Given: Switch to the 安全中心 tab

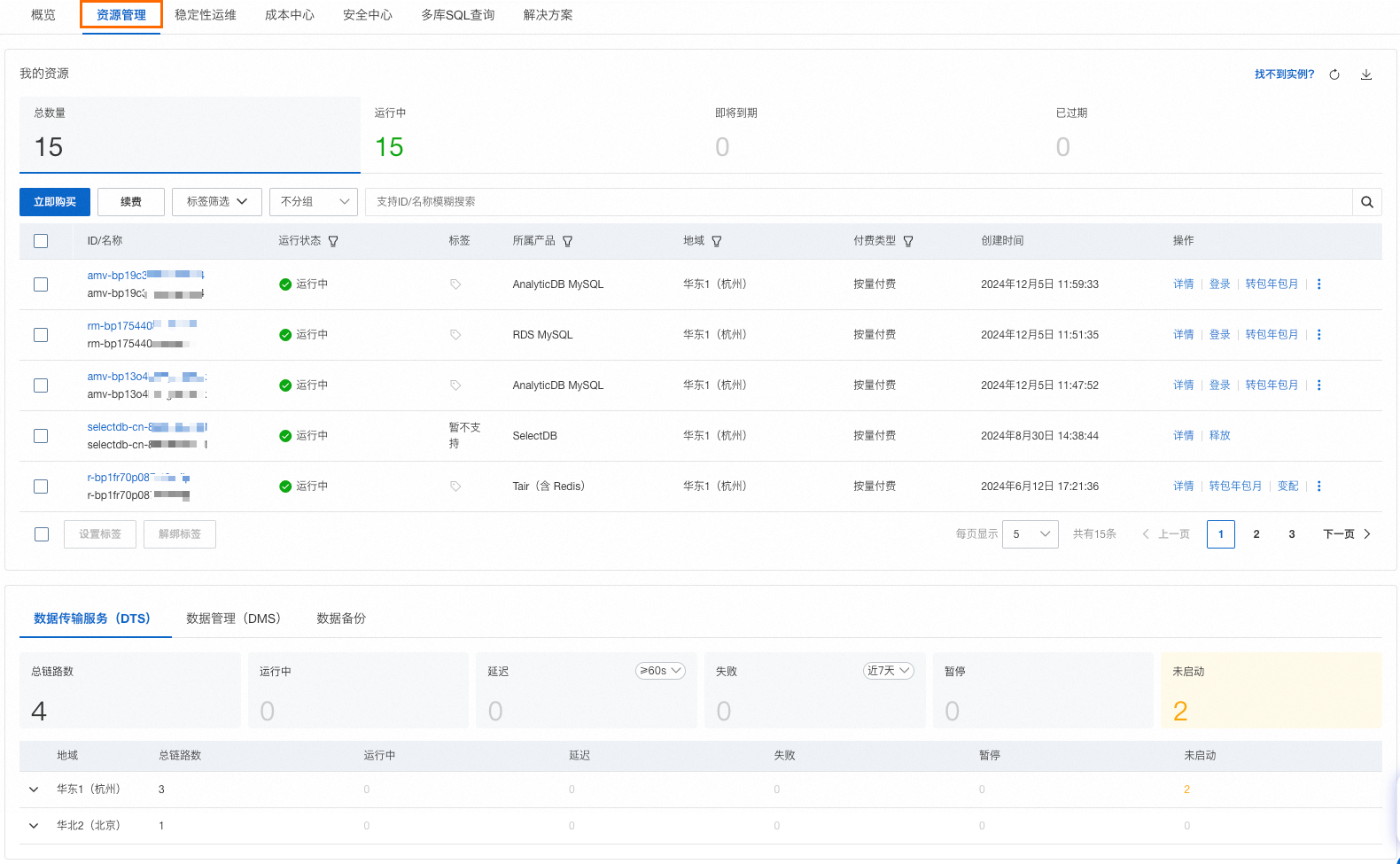Looking at the screenshot, I should pyautogui.click(x=368, y=15).
